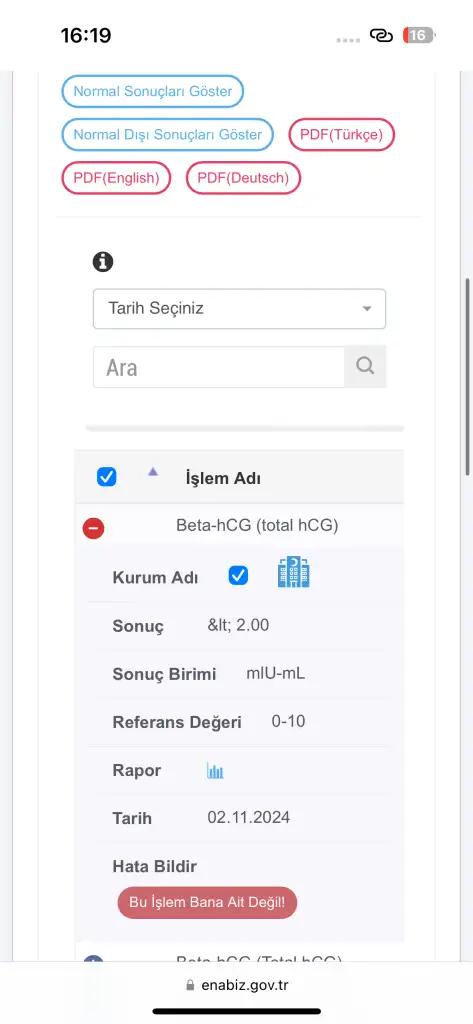This screenshot has height=1024, width=473.
Task: Tap the battery indicator in status bar
Action: (x=419, y=35)
